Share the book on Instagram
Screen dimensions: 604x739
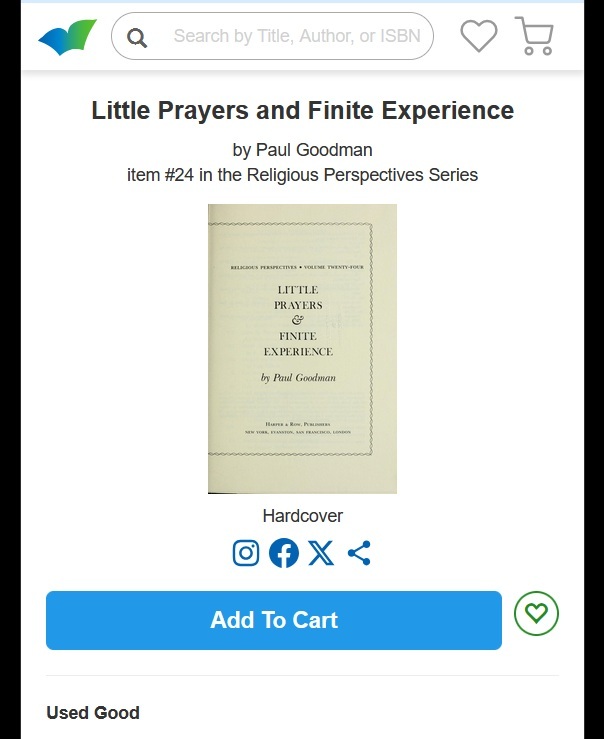246,553
